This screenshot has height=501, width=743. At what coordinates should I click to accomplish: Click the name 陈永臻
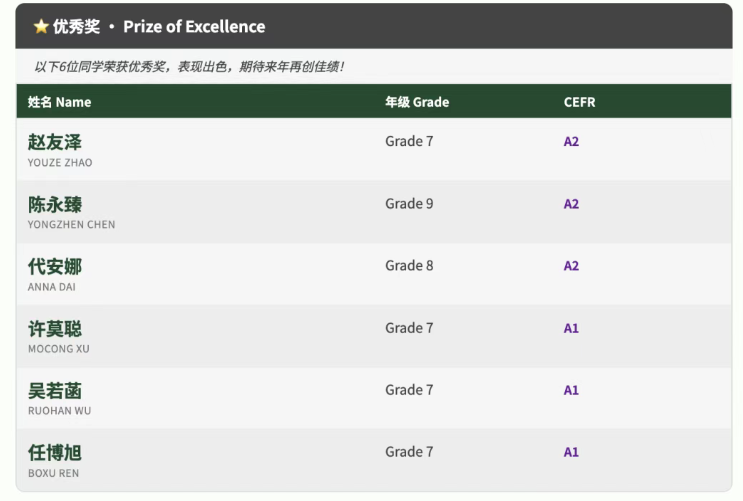pyautogui.click(x=54, y=204)
